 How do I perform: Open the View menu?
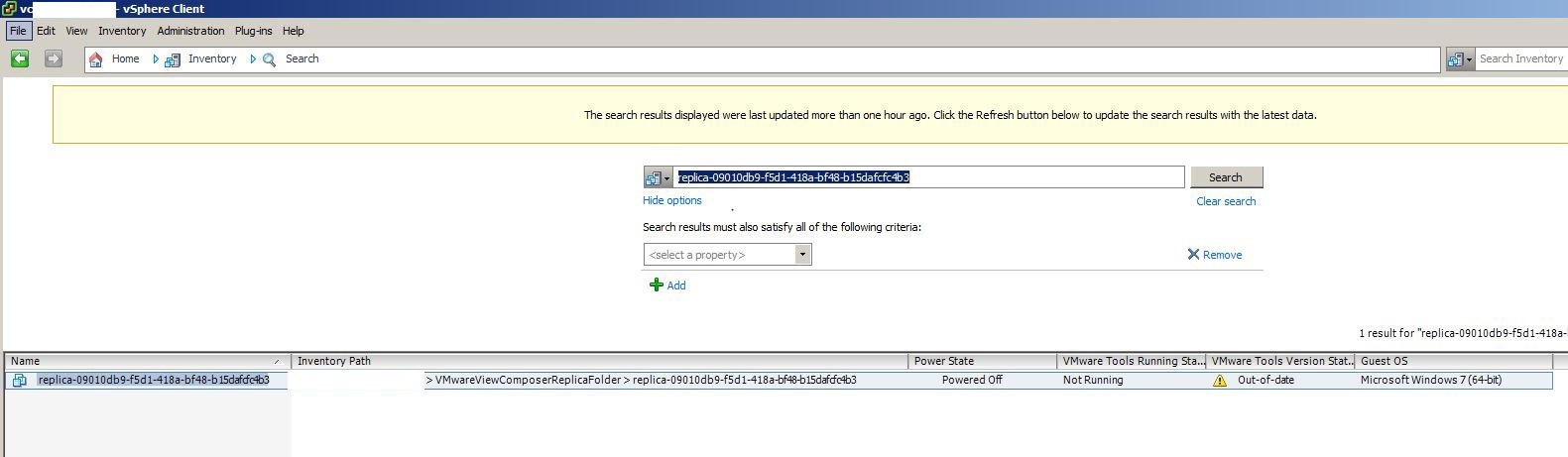tap(76, 31)
